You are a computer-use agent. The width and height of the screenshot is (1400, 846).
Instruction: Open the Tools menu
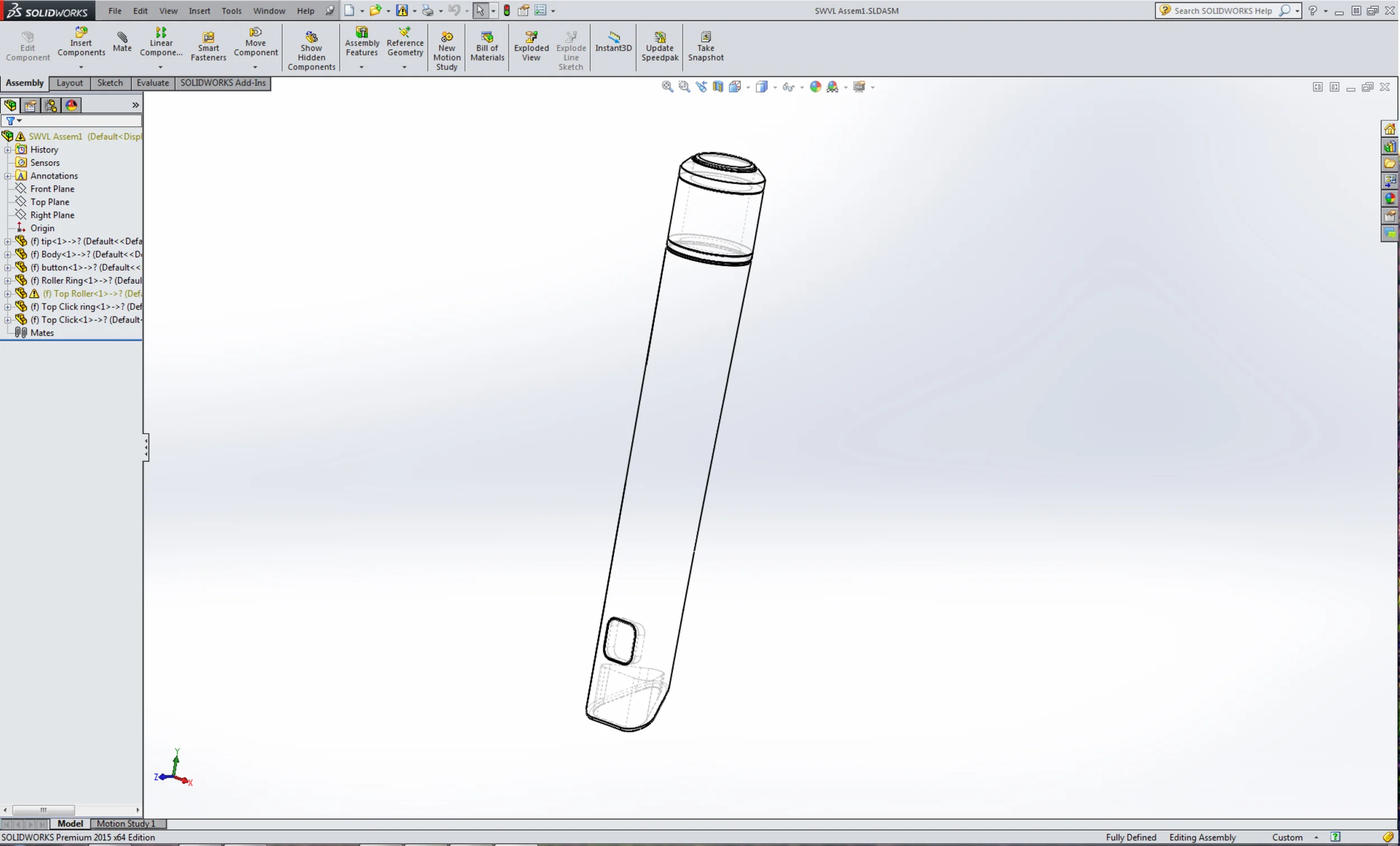tap(231, 11)
